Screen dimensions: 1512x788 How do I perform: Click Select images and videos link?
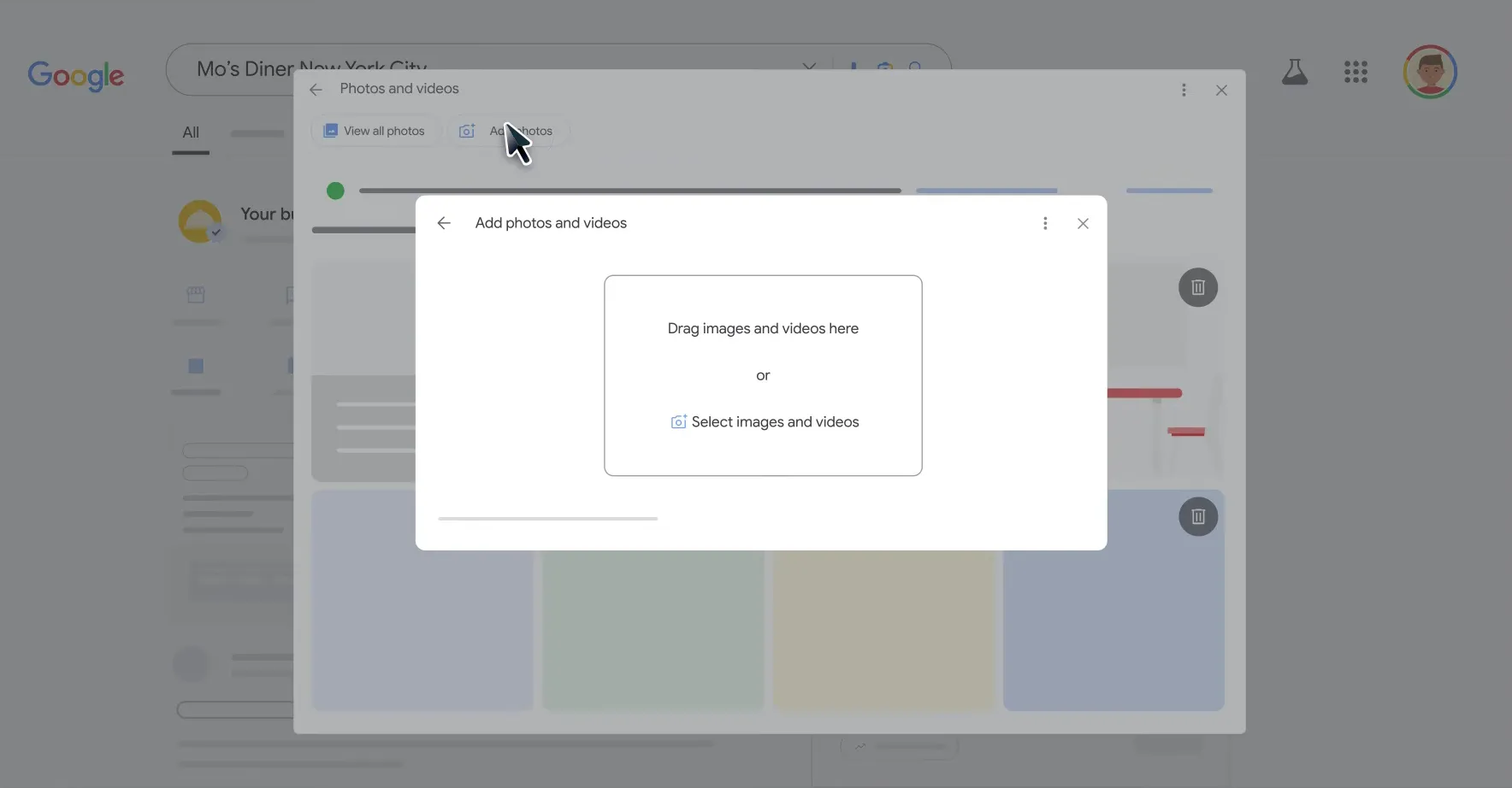pyautogui.click(x=774, y=422)
